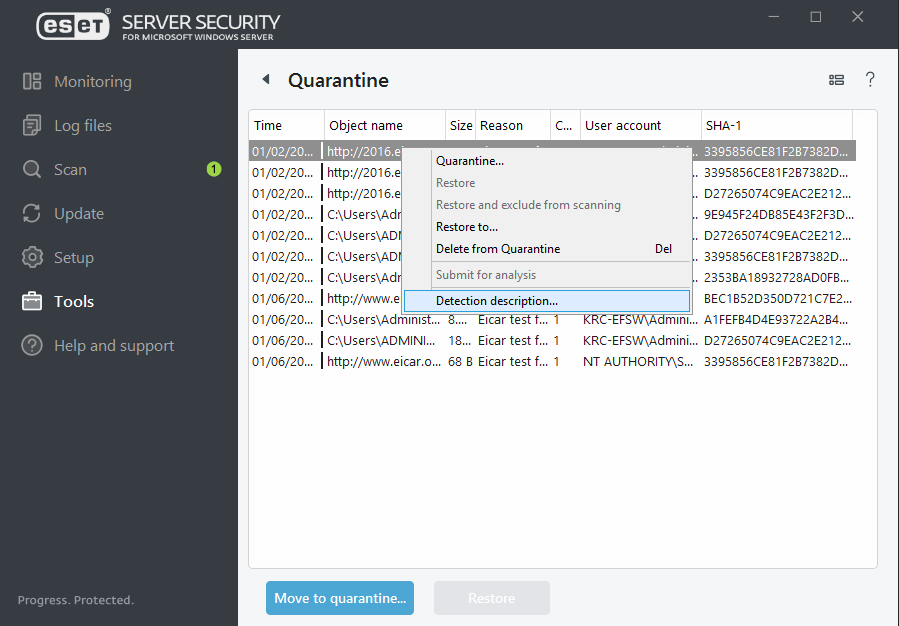
Task: Click the Tools briefcase icon
Action: point(32,302)
